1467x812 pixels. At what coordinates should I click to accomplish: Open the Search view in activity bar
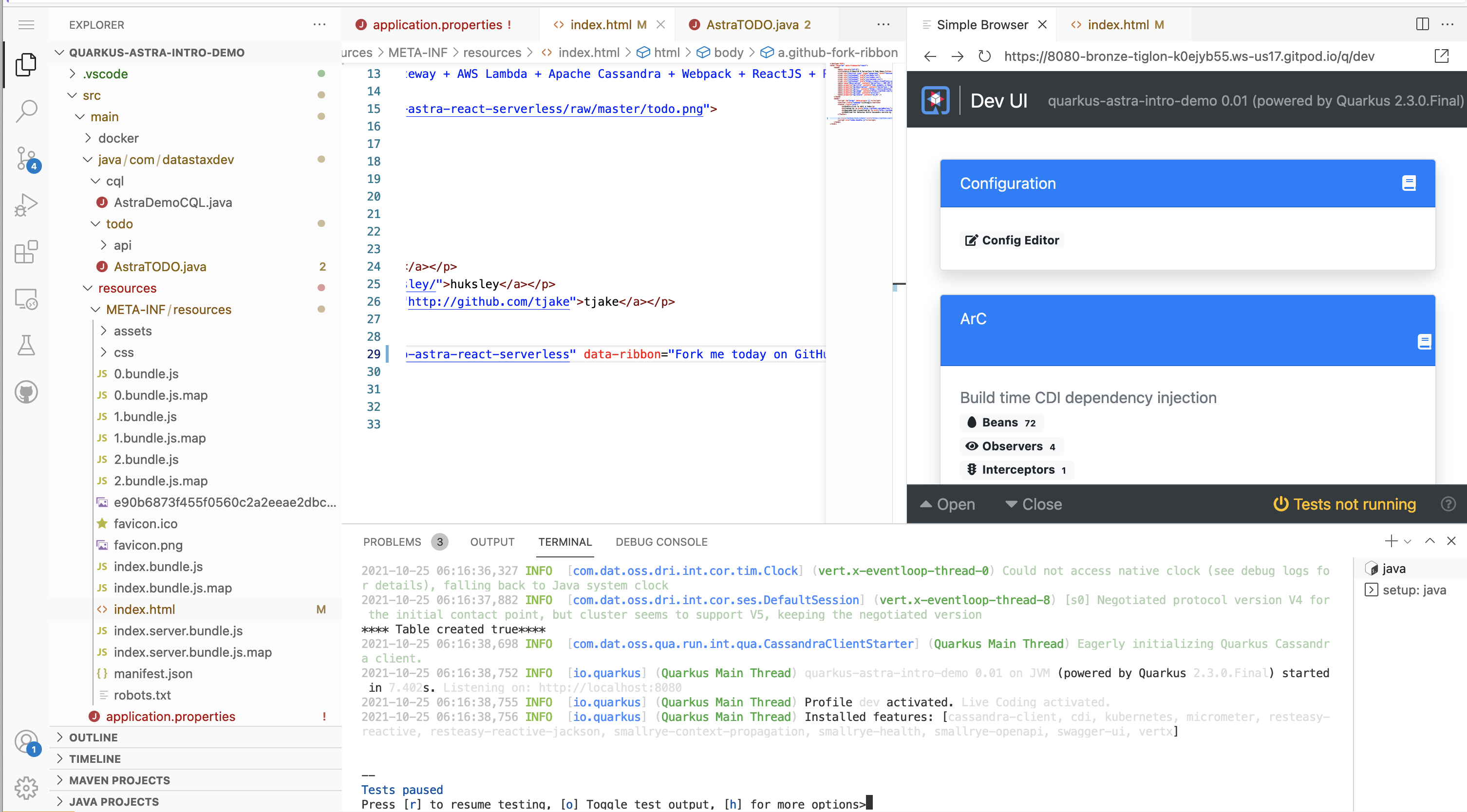click(26, 111)
